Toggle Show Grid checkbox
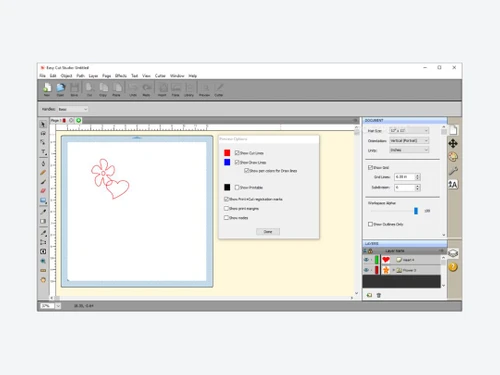 pyautogui.click(x=370, y=167)
